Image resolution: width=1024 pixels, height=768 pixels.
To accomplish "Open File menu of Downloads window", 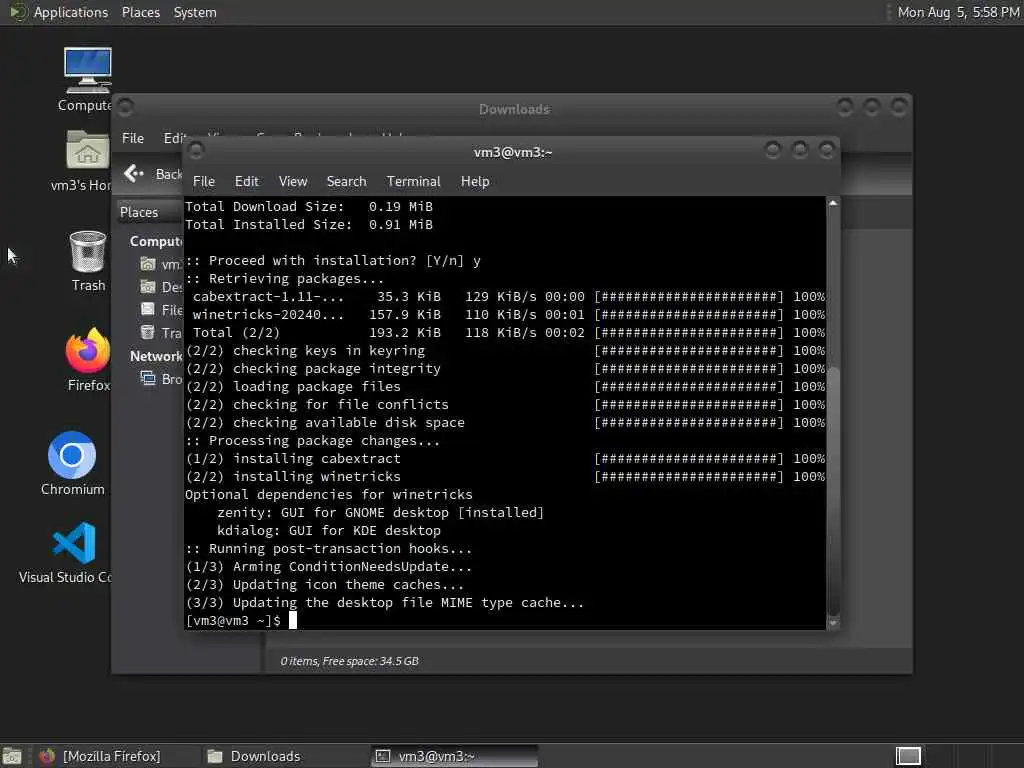I will [x=133, y=138].
